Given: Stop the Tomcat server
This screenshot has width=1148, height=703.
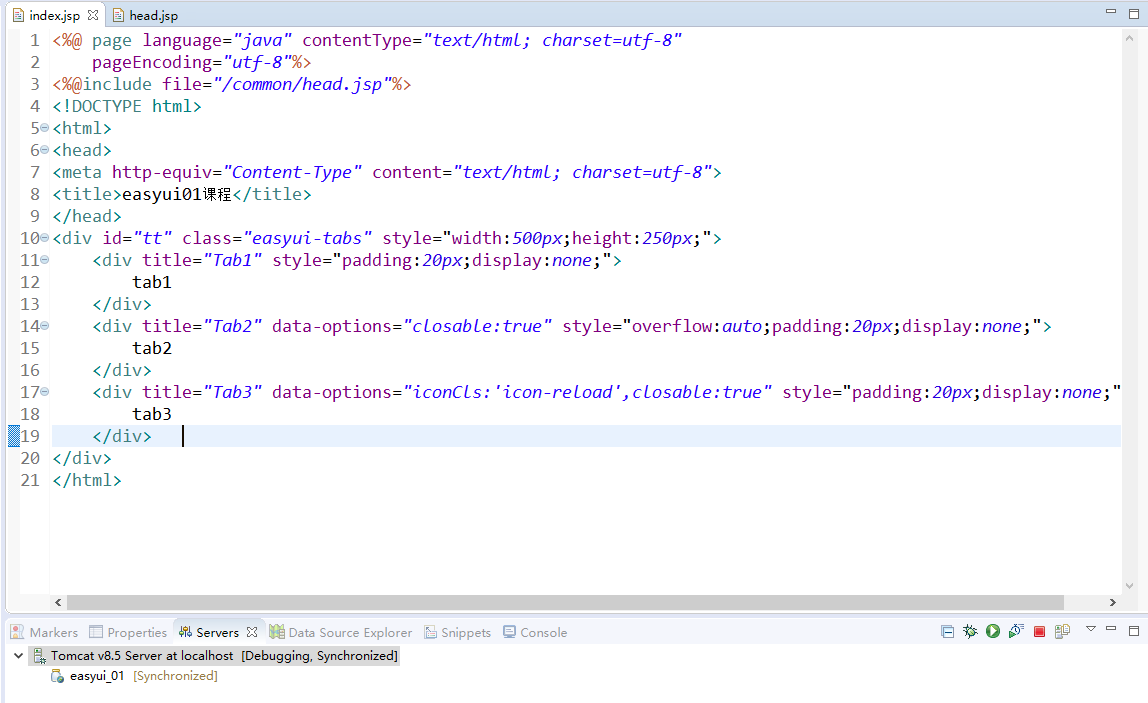Looking at the screenshot, I should click(x=1039, y=631).
